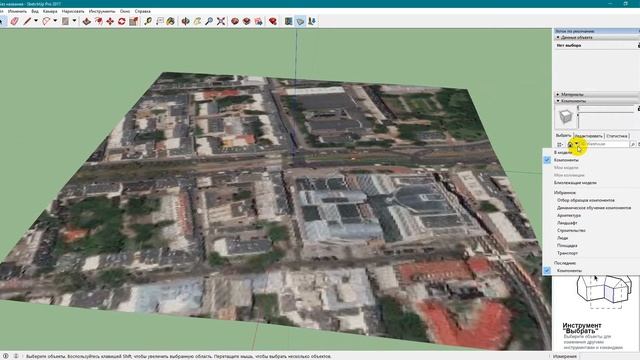Select the Text label tool
The image size is (640, 360).
pyautogui.click(x=160, y=21)
